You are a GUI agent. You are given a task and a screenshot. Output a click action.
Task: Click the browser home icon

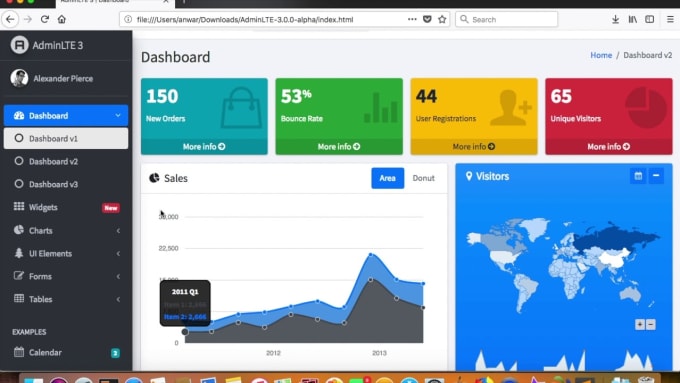tap(62, 19)
